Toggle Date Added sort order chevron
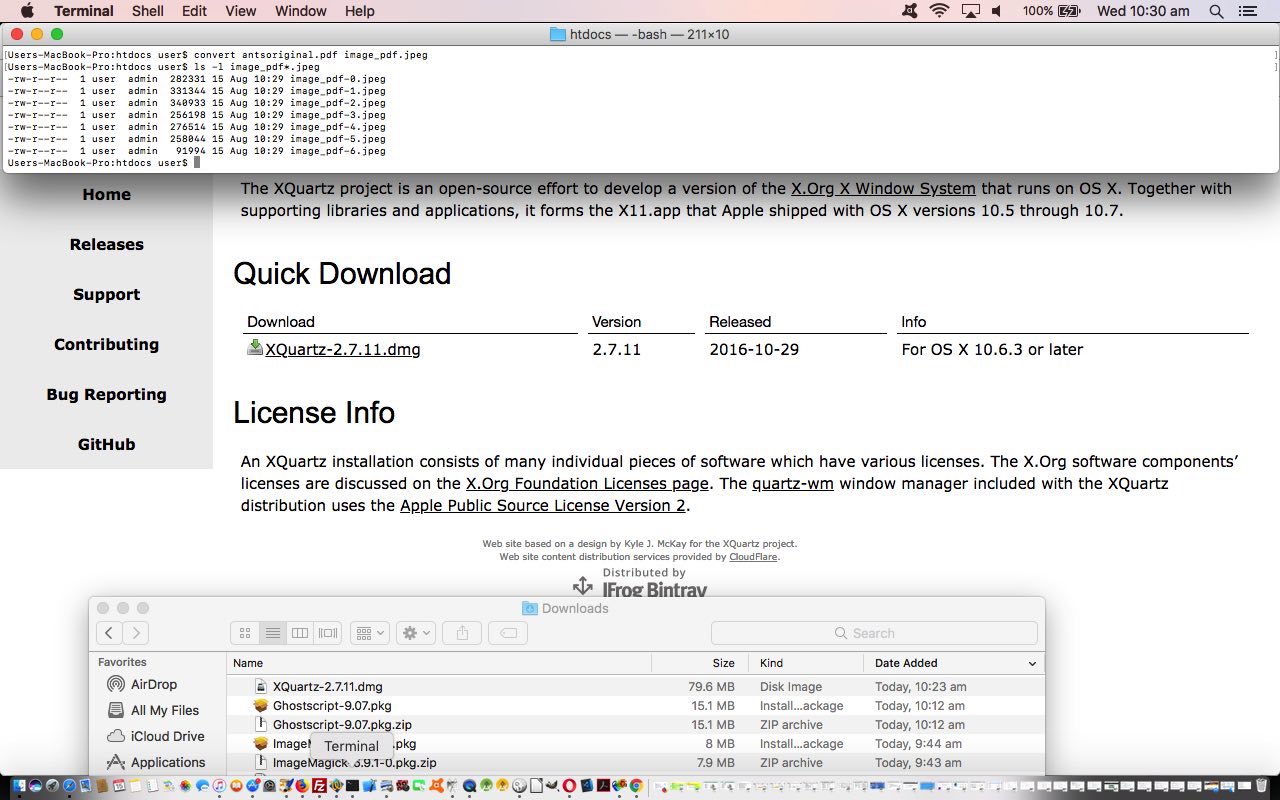Screen dimensions: 1280x800 [x=1032, y=663]
